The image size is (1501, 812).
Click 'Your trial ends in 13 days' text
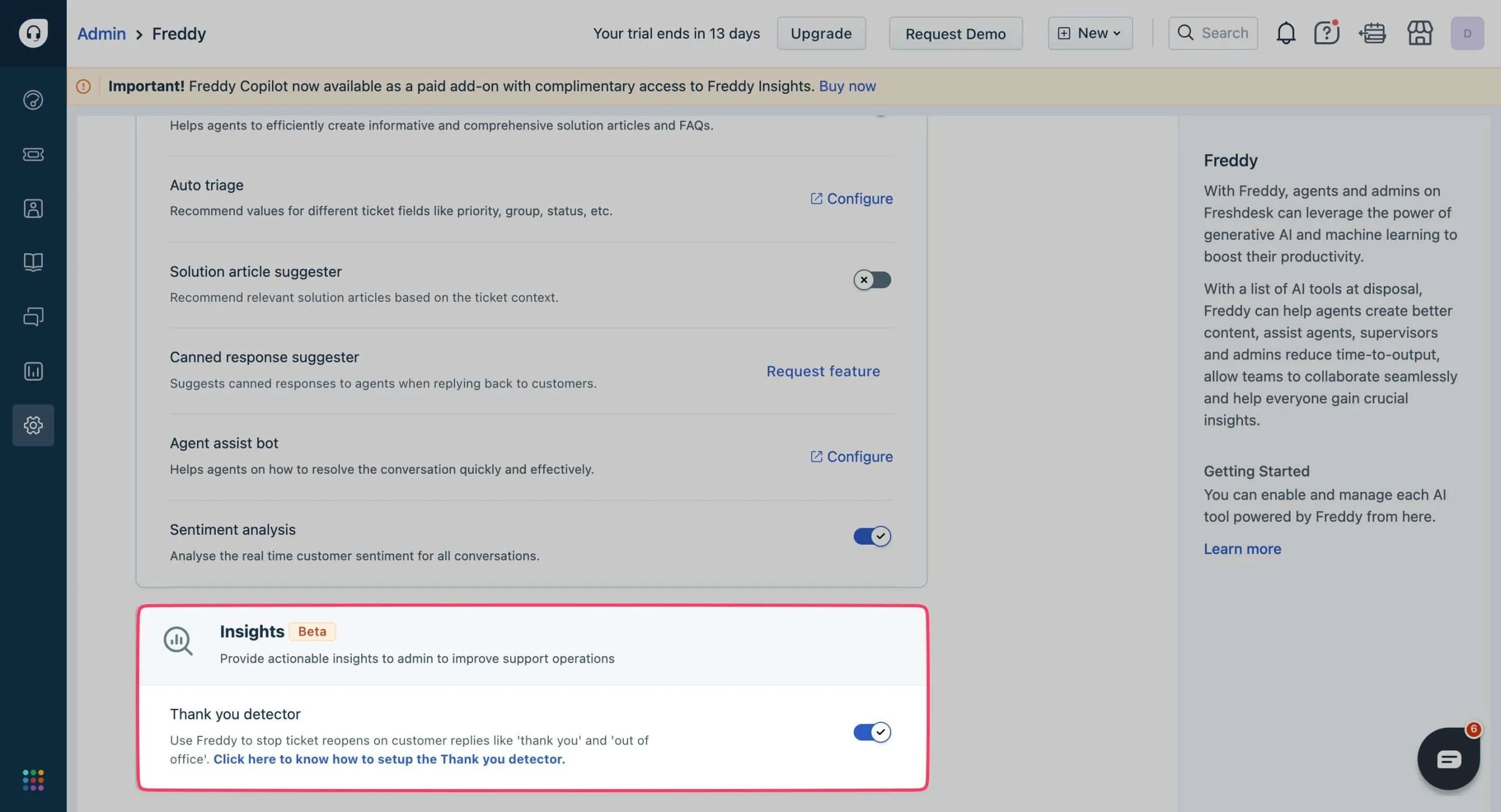[676, 33]
